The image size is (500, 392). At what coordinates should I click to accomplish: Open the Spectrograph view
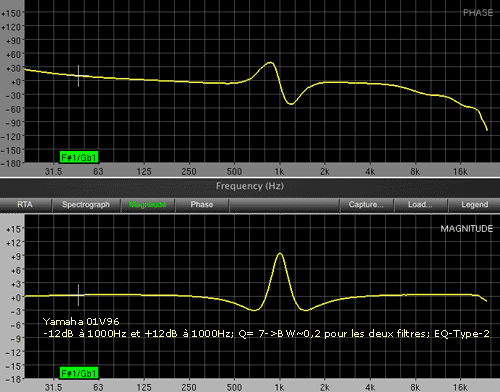(x=86, y=205)
